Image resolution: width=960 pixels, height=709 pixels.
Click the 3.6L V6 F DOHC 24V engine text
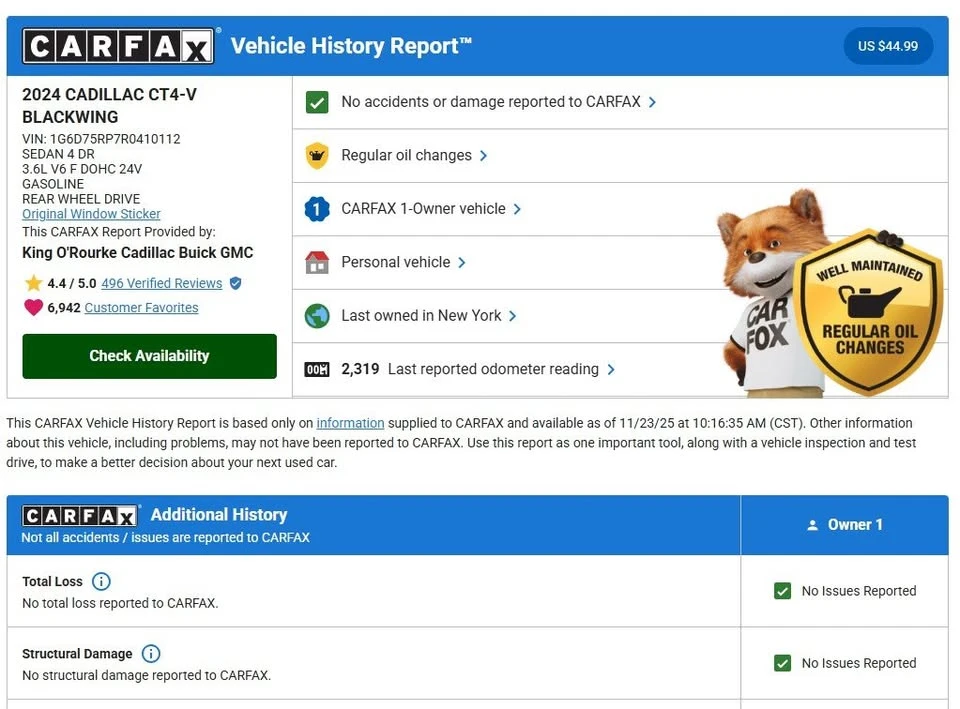coord(82,169)
